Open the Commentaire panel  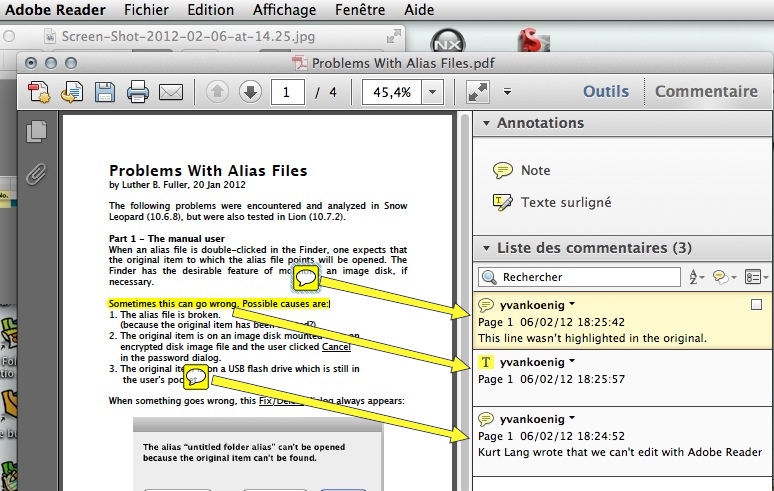click(706, 91)
